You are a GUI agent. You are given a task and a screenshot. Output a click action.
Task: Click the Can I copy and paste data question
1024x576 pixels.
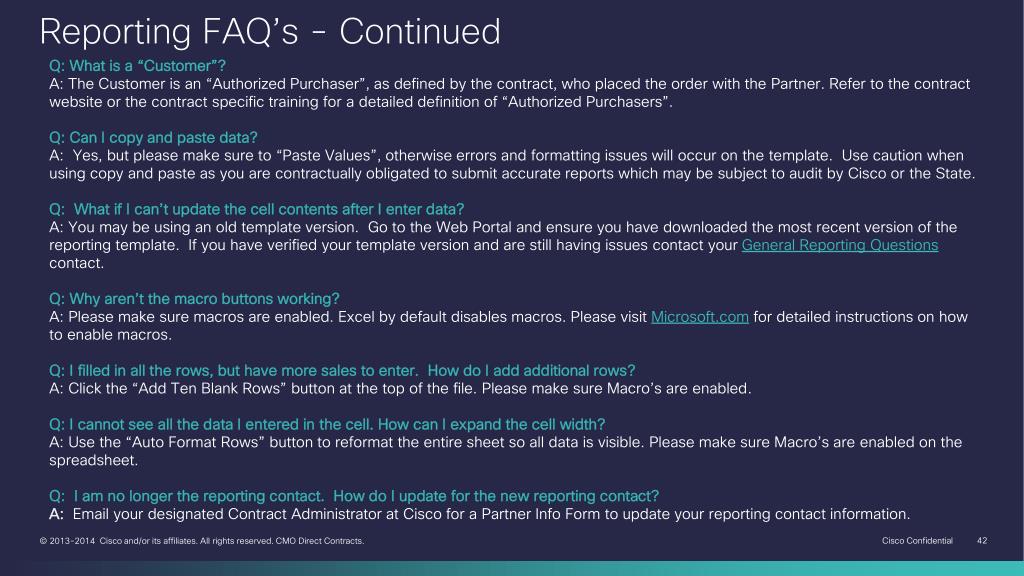[x=153, y=138]
